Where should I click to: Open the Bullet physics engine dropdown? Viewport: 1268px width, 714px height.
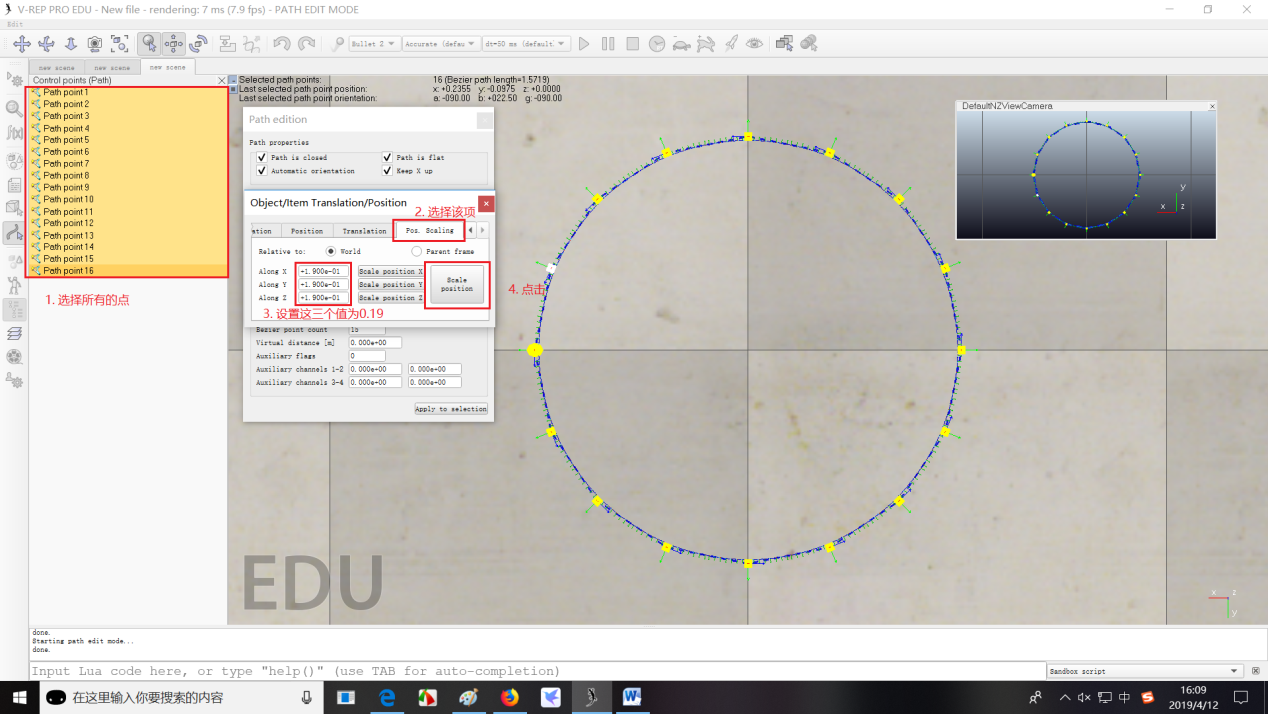tap(375, 44)
